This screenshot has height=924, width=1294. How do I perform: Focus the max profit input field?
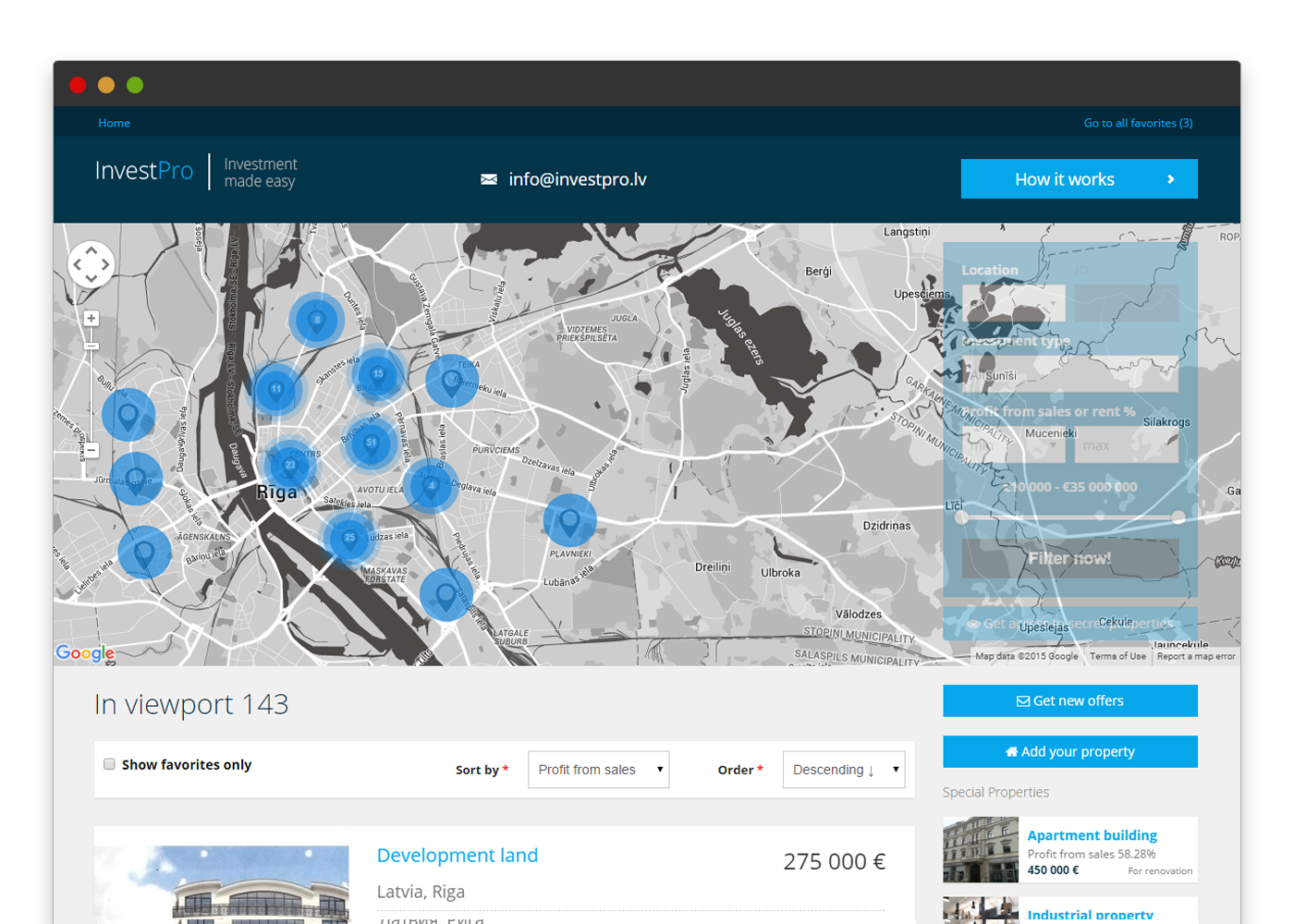(1127, 444)
